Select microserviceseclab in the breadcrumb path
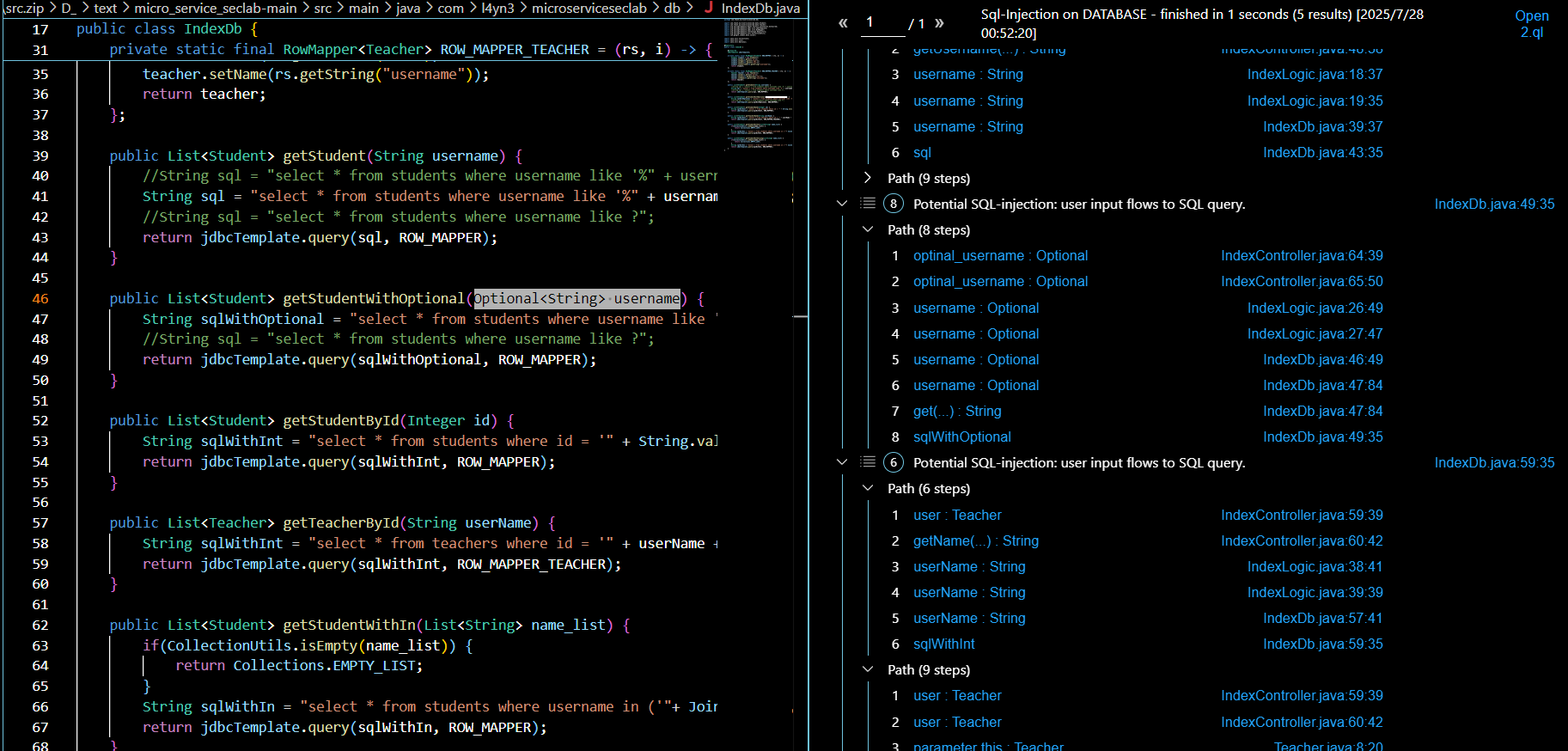Viewport: 1568px width, 751px height. 589,8
